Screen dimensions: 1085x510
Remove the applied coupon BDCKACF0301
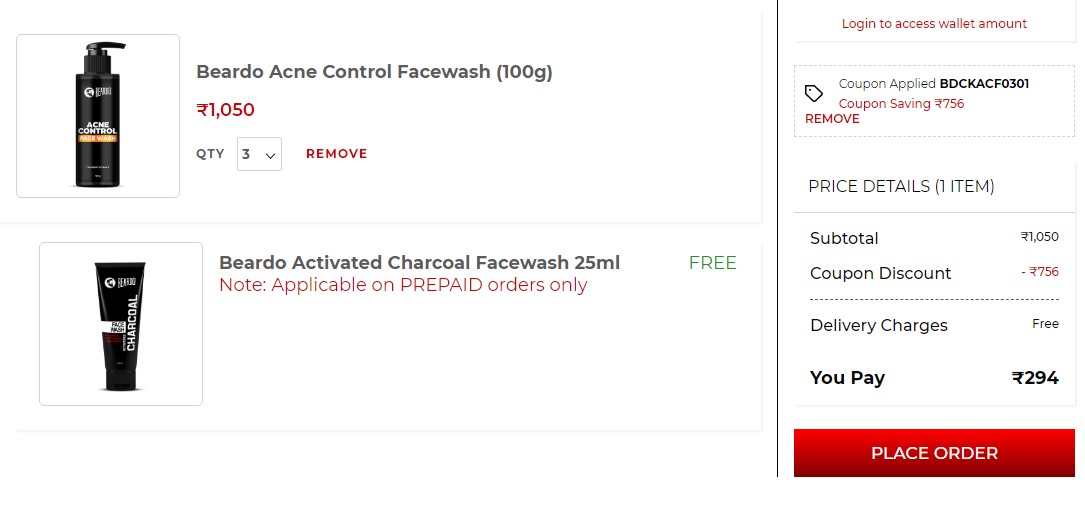(x=832, y=119)
